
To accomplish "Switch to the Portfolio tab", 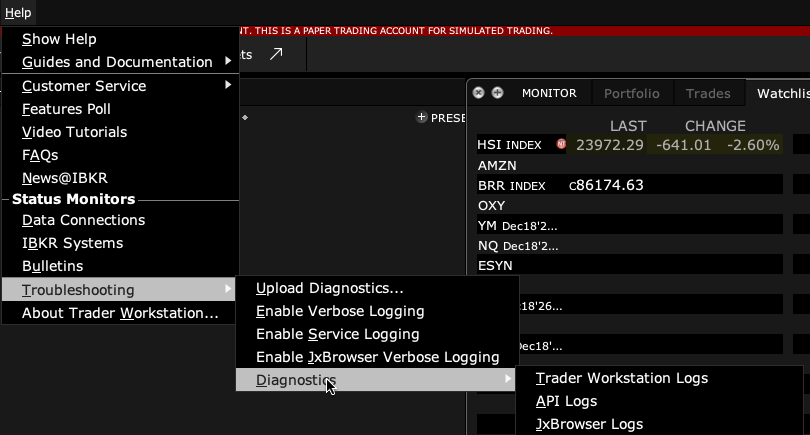I will (632, 94).
